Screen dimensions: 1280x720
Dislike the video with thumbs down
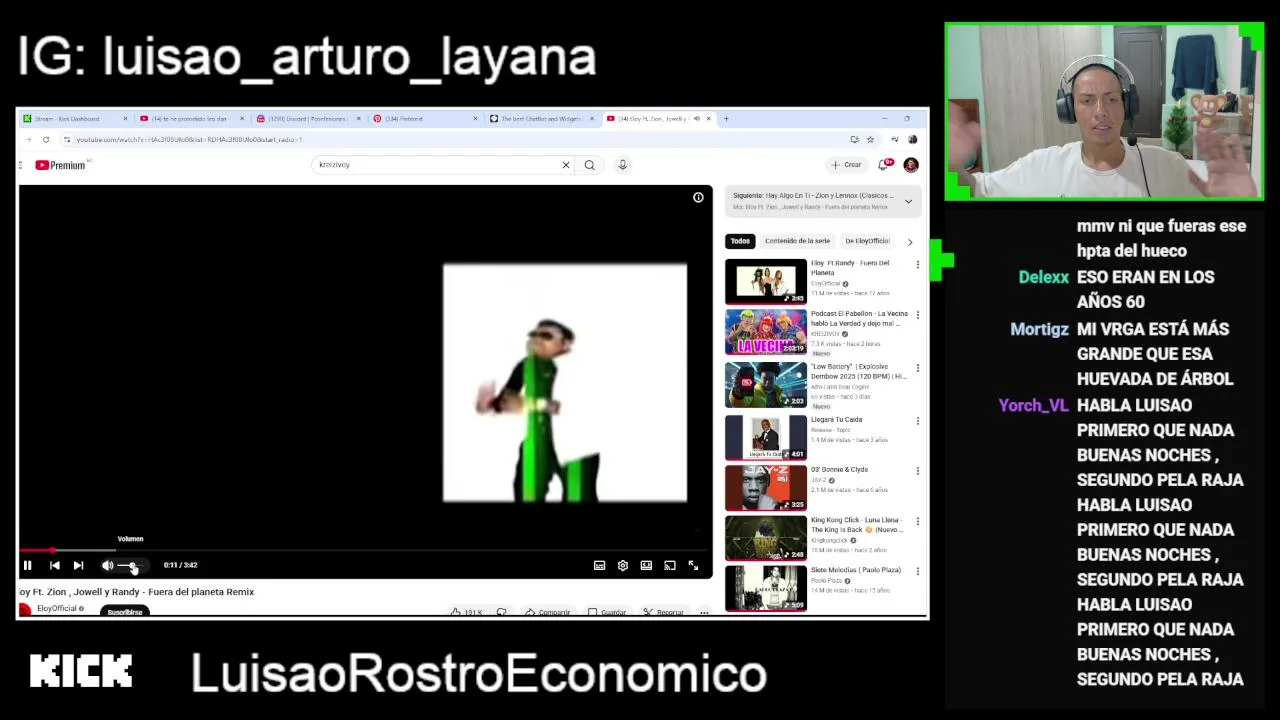[501, 612]
